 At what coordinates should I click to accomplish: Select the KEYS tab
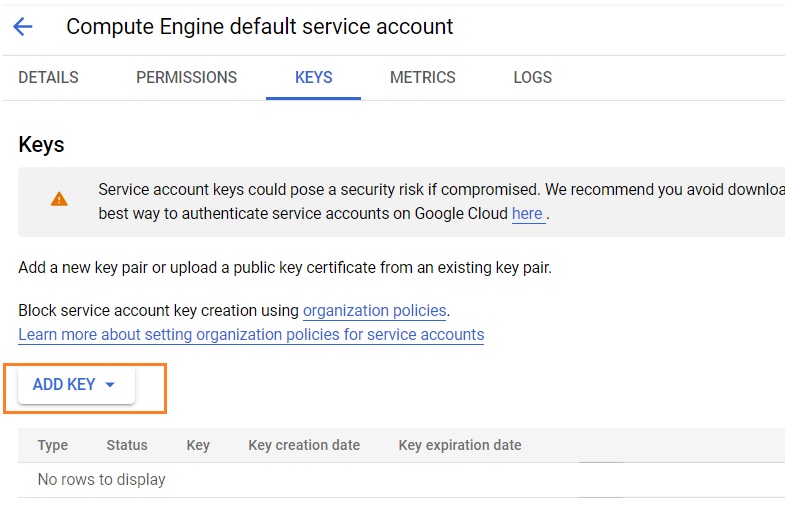pyautogui.click(x=313, y=78)
